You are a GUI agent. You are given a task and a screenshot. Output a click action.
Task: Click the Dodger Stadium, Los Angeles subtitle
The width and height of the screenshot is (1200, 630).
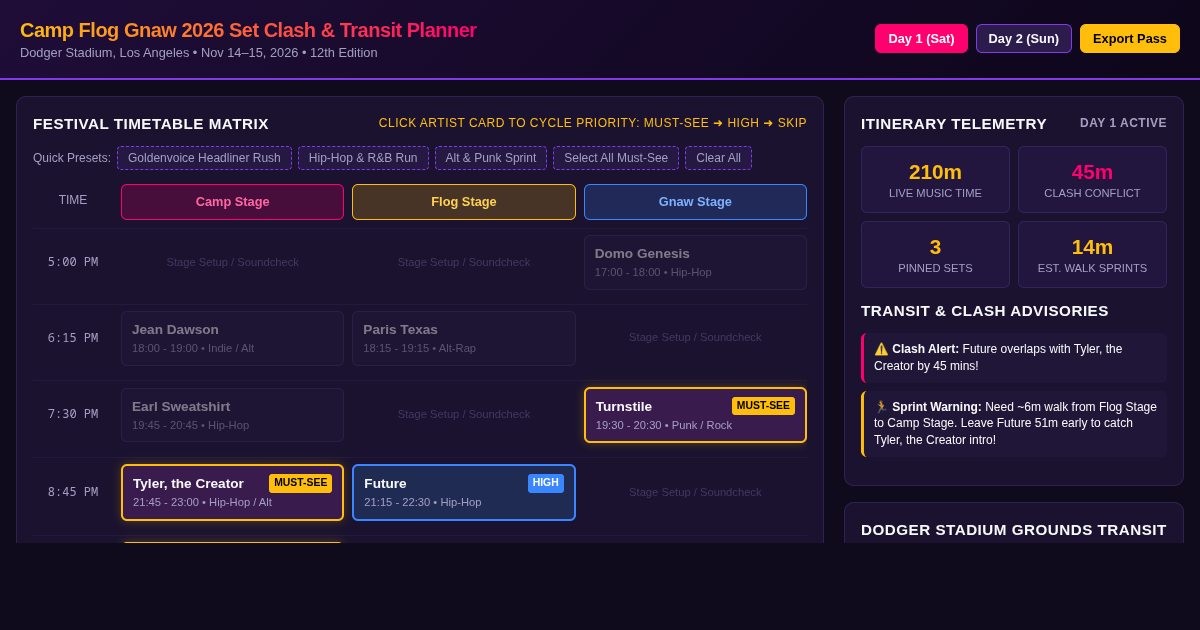pyautogui.click(x=199, y=52)
